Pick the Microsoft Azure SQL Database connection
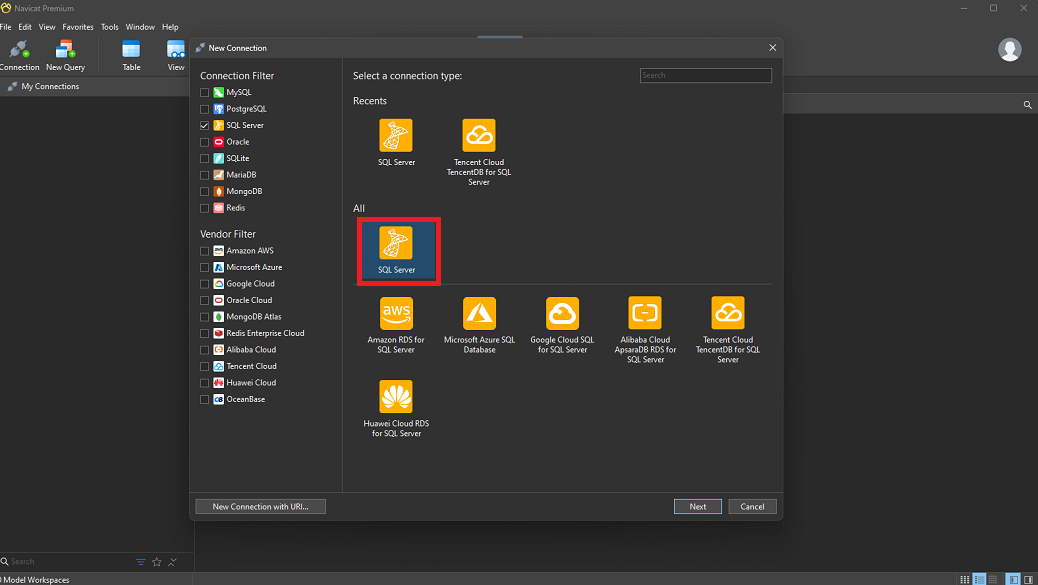The height and width of the screenshot is (585, 1038). click(479, 312)
